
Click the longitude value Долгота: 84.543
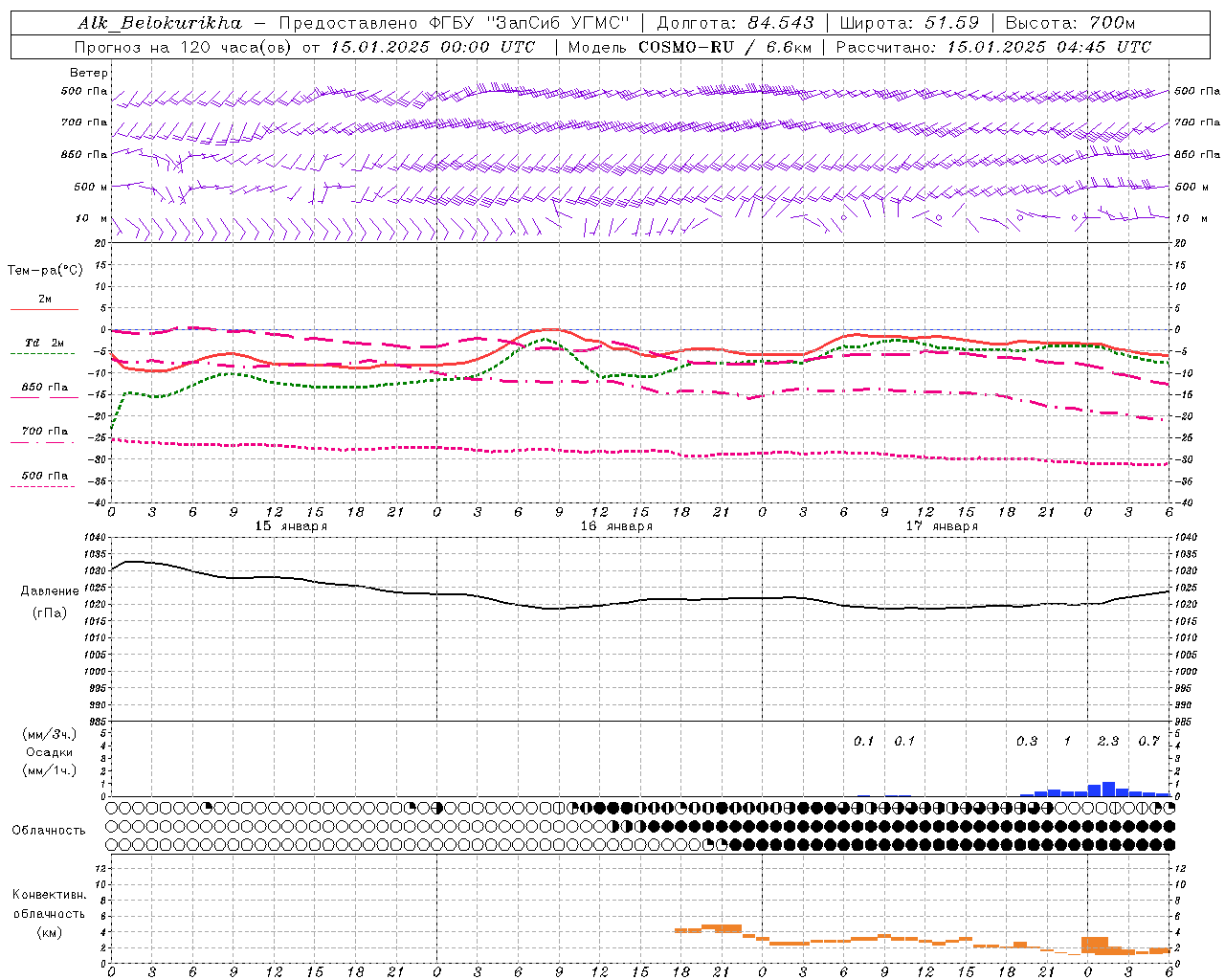[736, 22]
